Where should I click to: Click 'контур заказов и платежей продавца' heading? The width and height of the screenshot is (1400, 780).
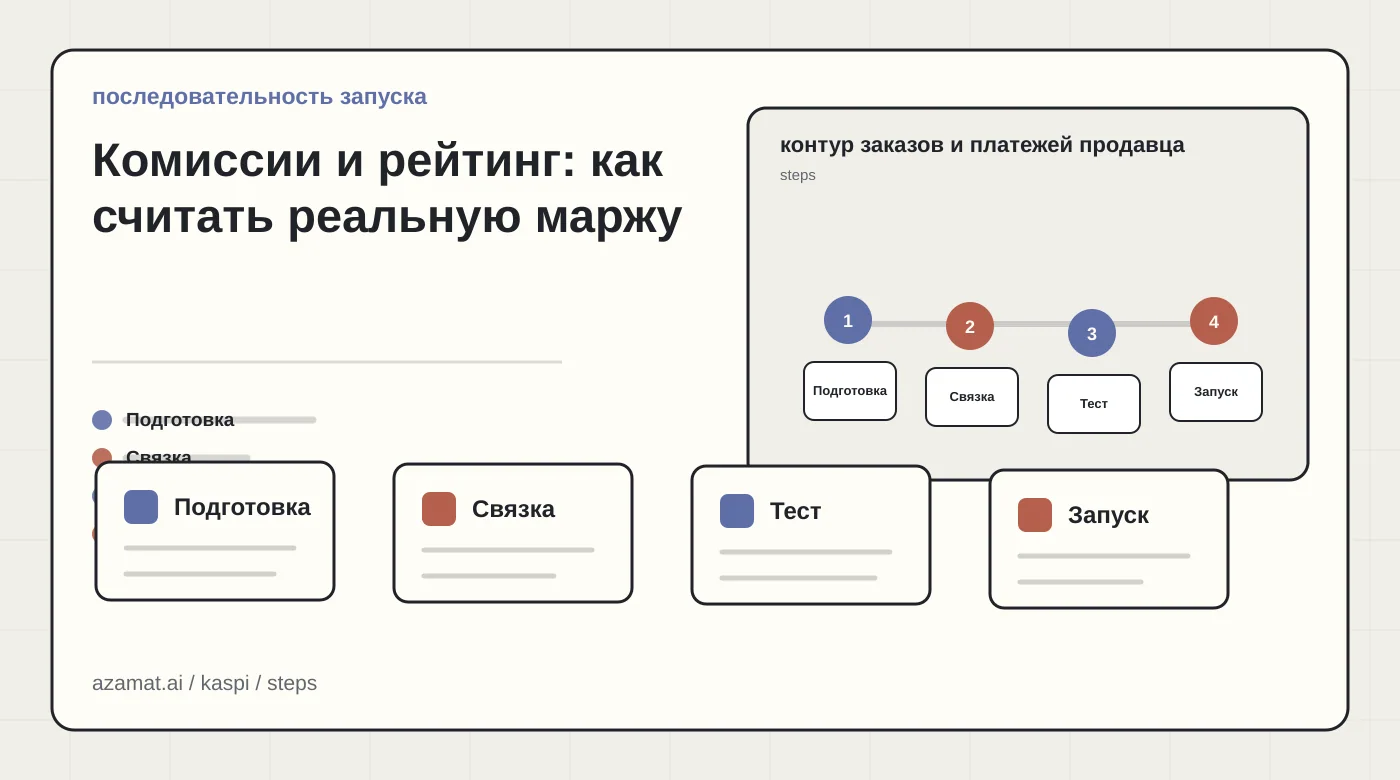pyautogui.click(x=982, y=145)
